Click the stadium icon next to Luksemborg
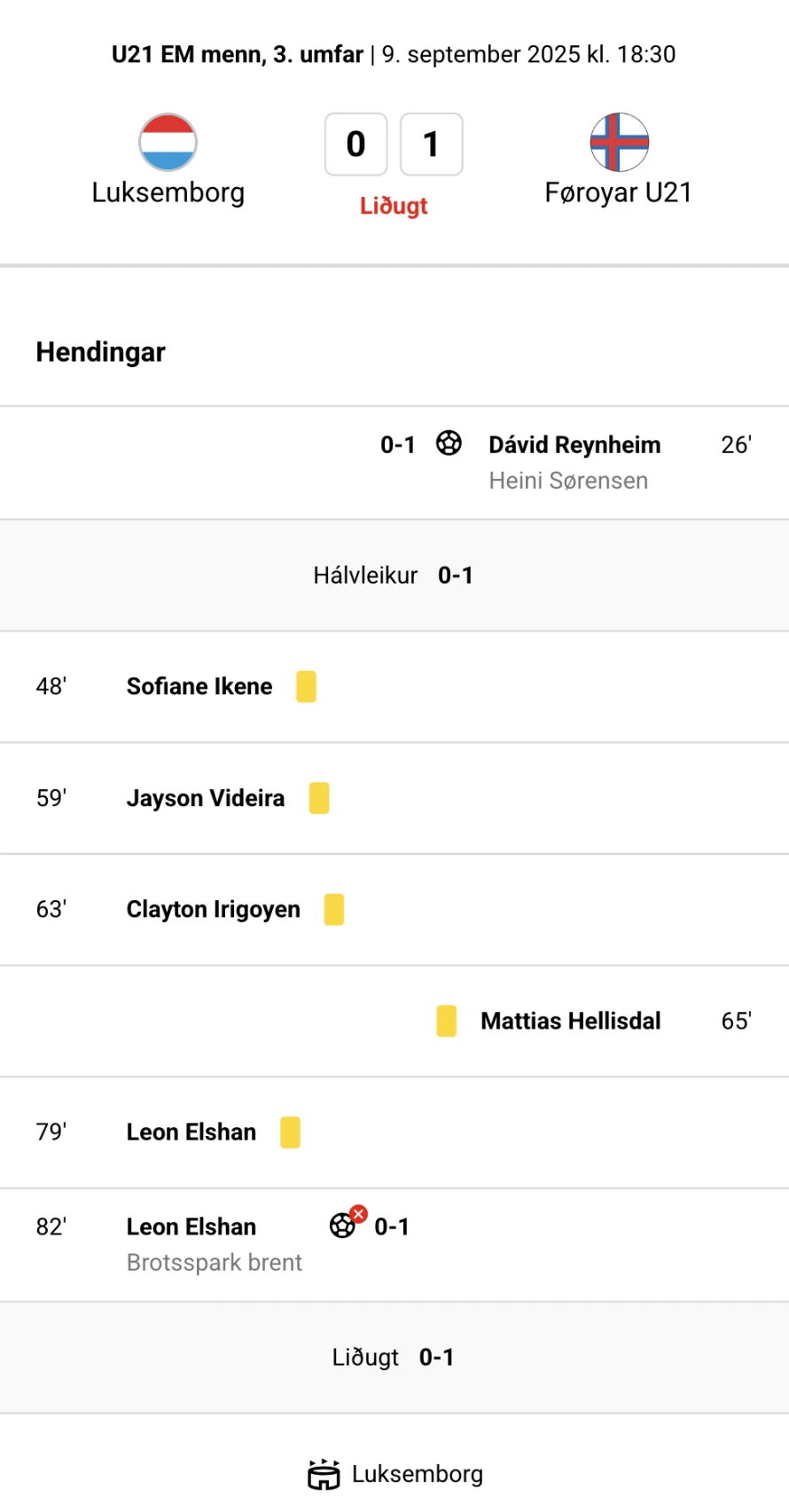789x1512 pixels. 324,1475
